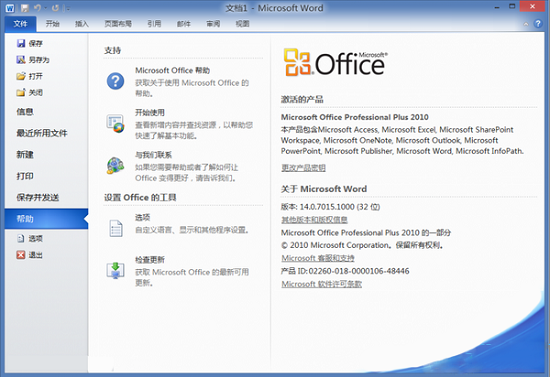Screen dimensions: 550x377
Task: Open the Microsoft 客服和支持 link
Action: point(318,258)
